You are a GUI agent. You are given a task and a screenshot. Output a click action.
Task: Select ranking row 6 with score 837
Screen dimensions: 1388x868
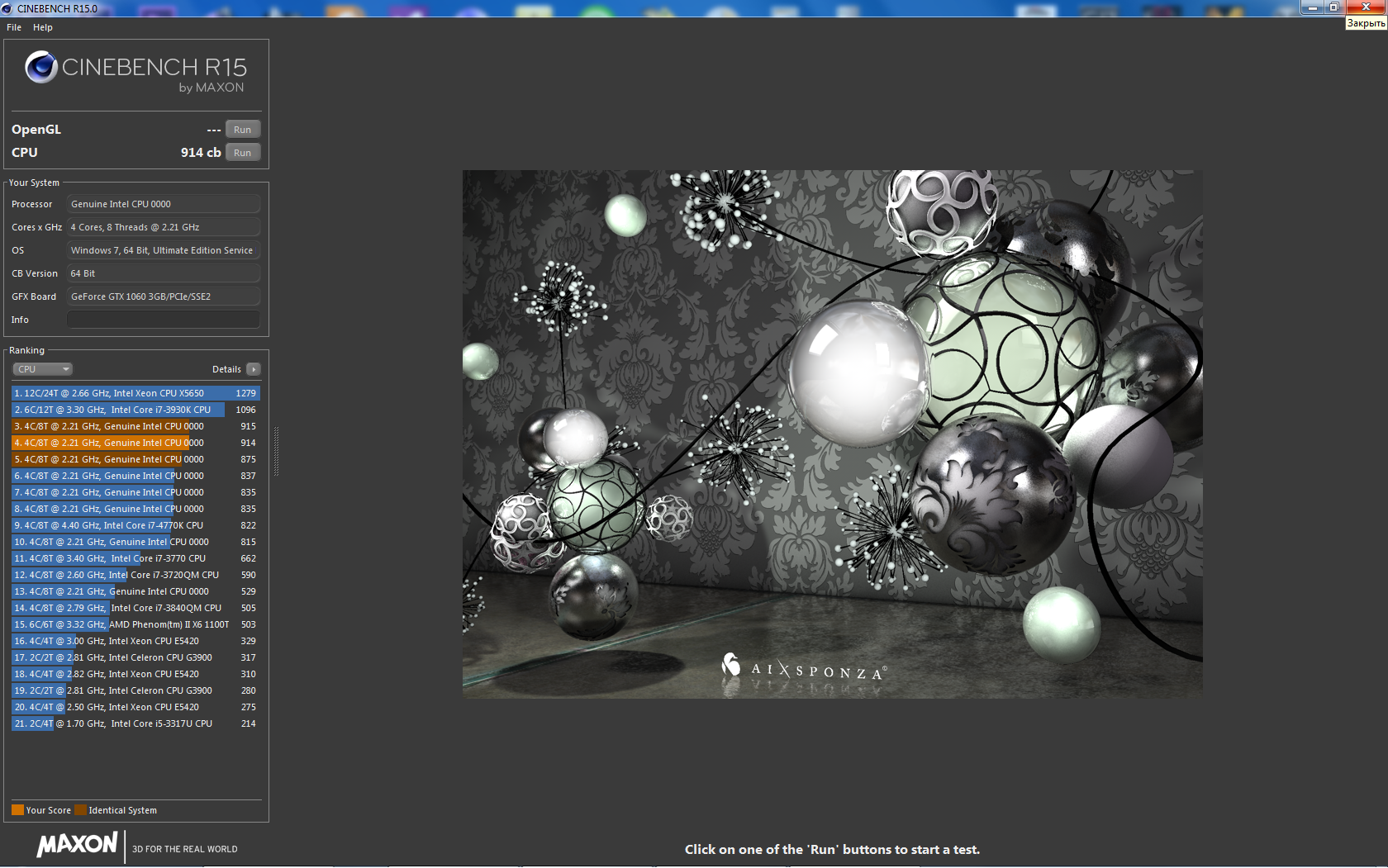[135, 476]
